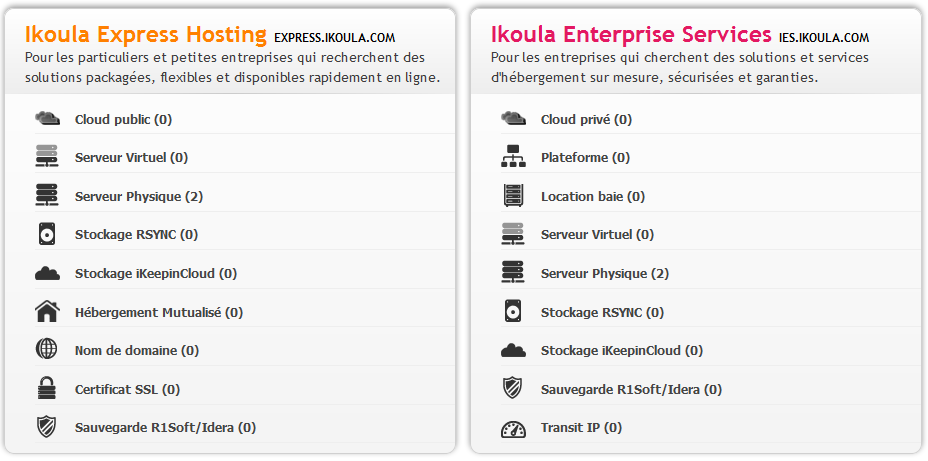This screenshot has width=928, height=461.
Task: Click the Cloud privé cloud icon
Action: tap(513, 119)
